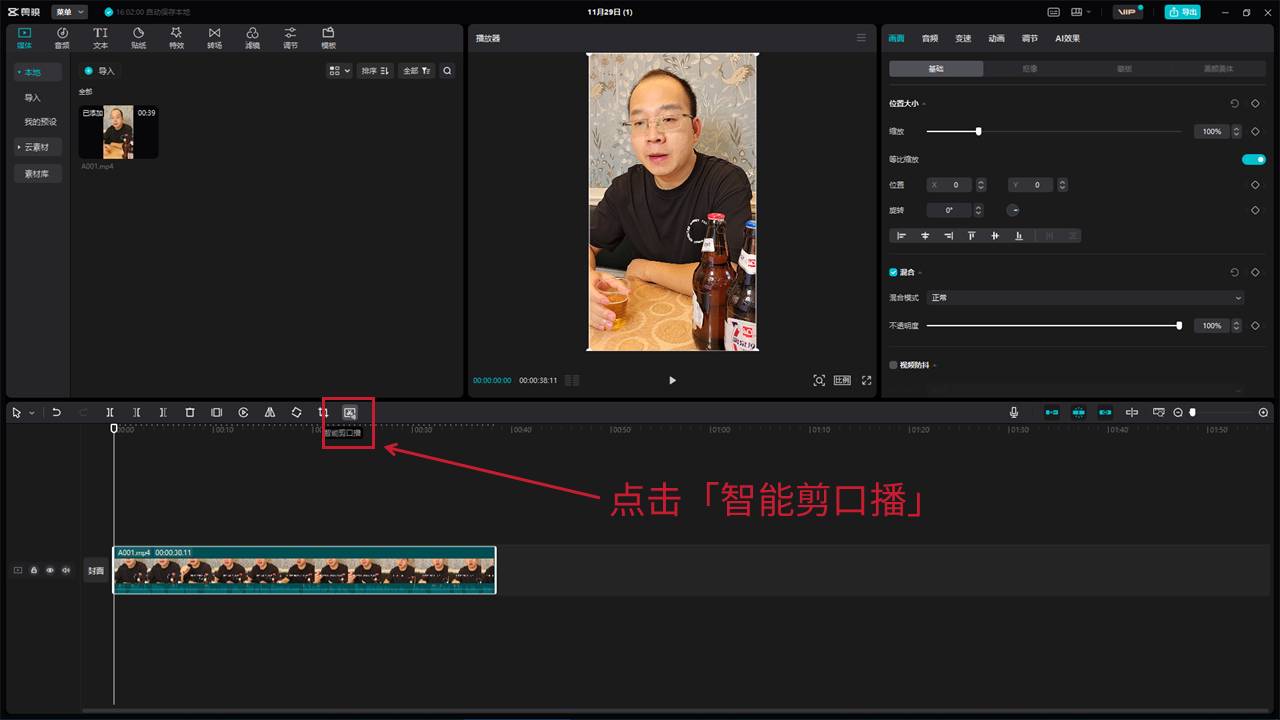
Task: Click the rotate clip tool
Action: pyautogui.click(x=297, y=412)
